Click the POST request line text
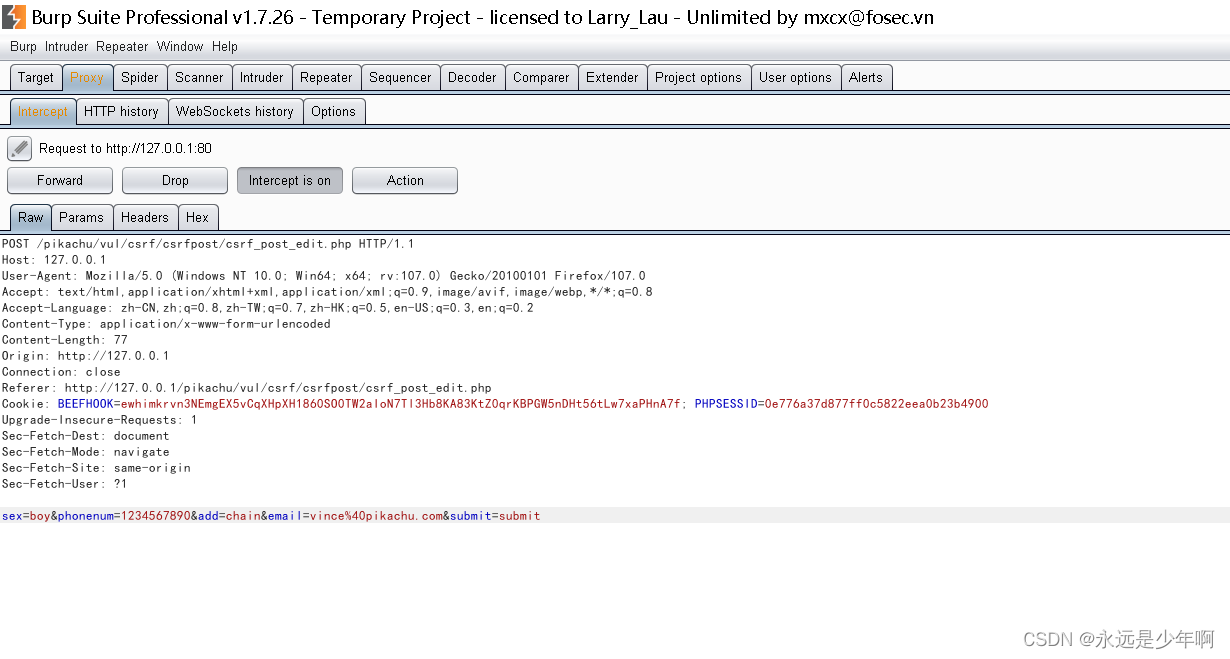Image resolution: width=1230 pixels, height=659 pixels. (x=208, y=244)
